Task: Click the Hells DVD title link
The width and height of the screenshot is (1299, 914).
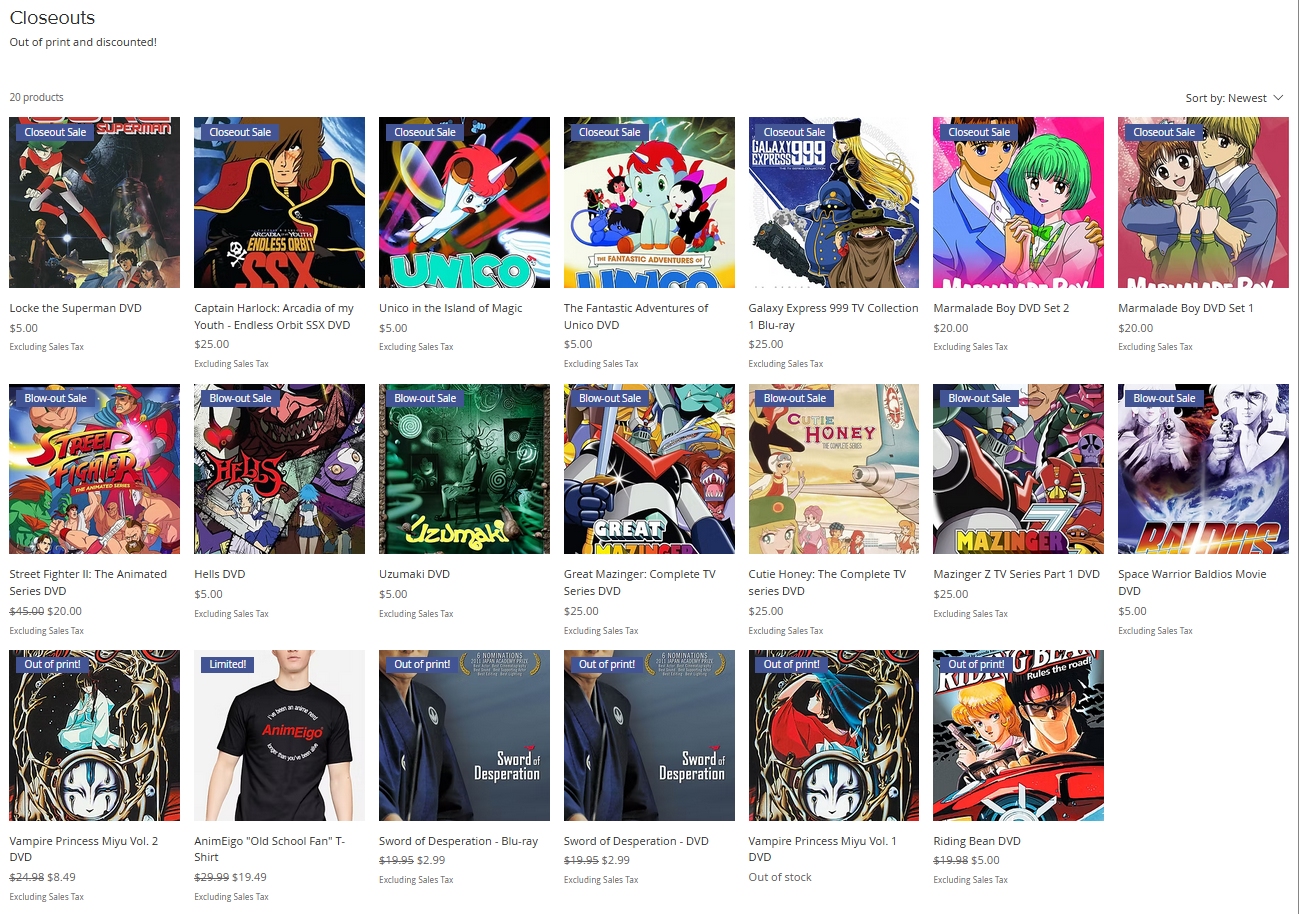Action: [220, 574]
